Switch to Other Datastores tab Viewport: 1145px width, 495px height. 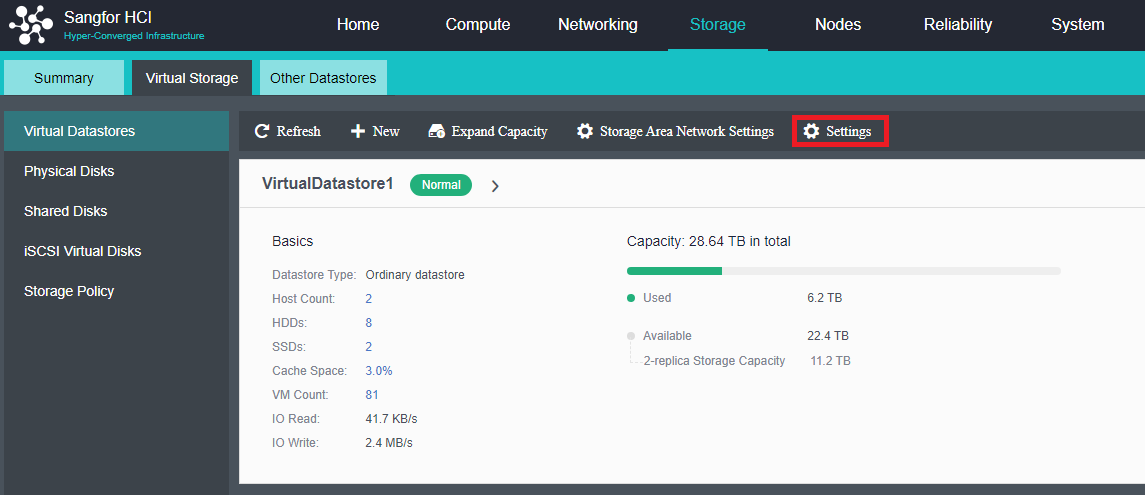click(x=323, y=78)
